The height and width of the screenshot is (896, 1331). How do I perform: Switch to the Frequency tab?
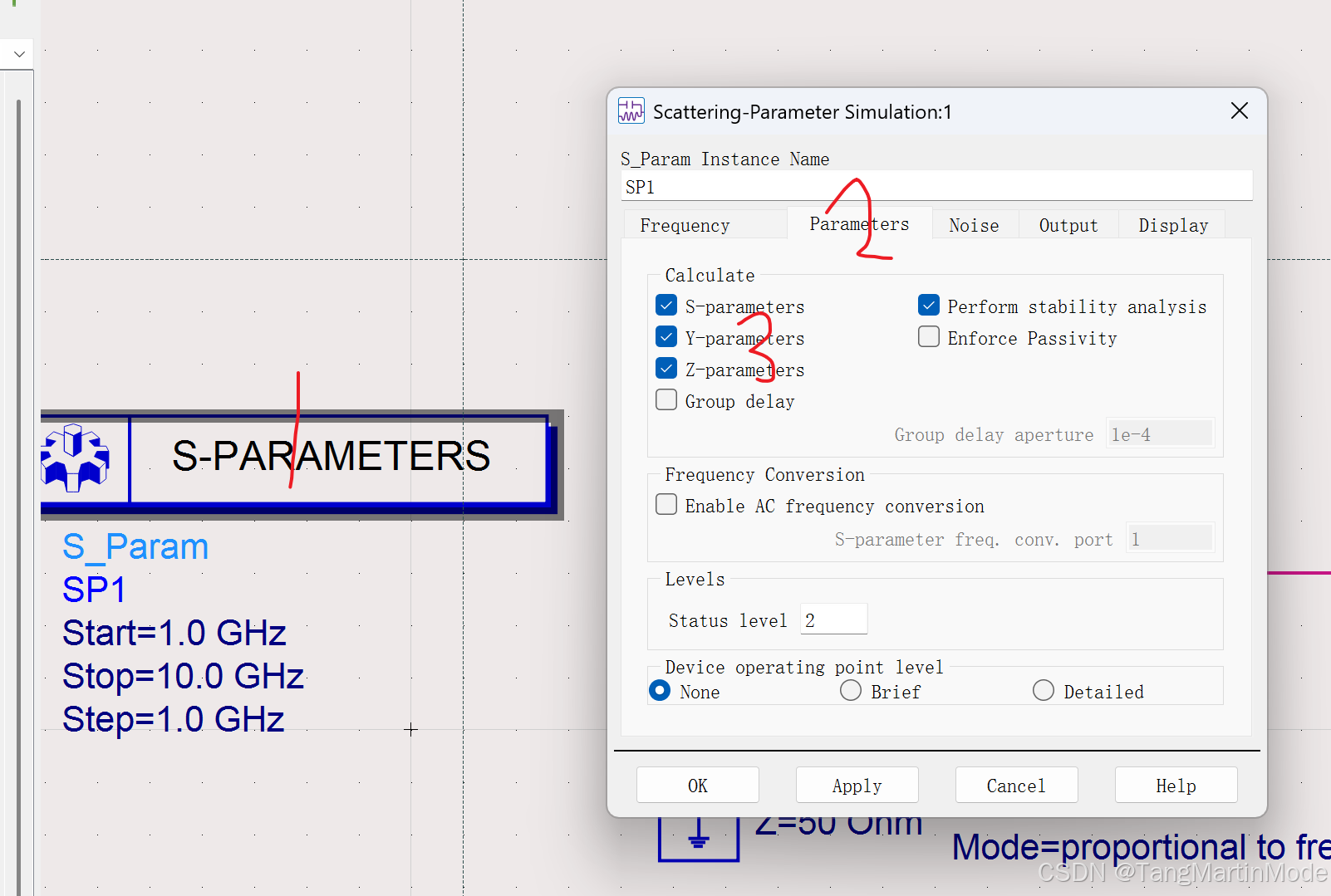click(x=705, y=225)
